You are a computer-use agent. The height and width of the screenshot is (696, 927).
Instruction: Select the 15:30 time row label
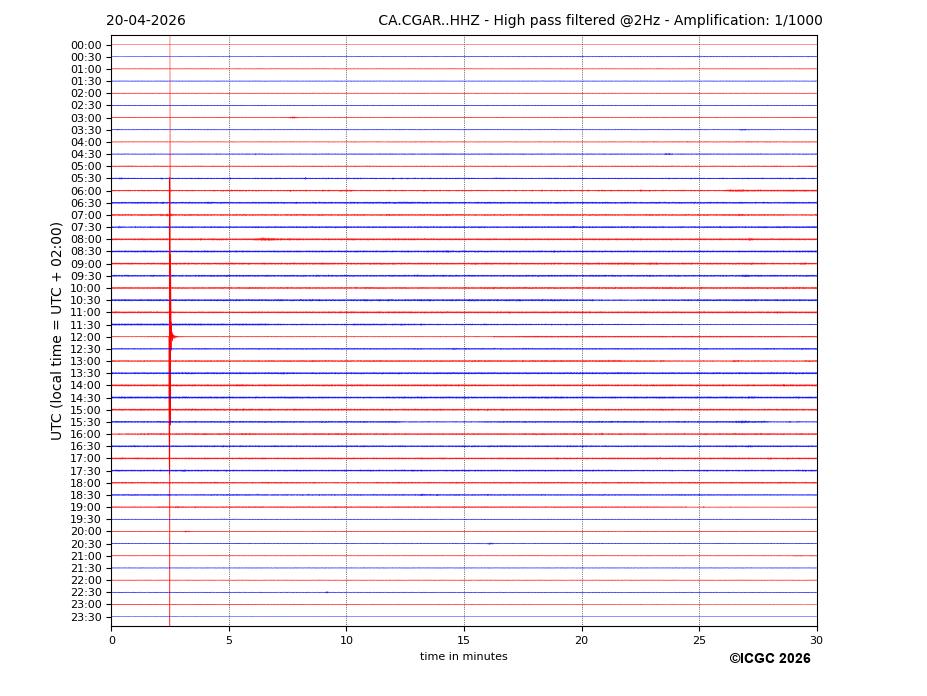(x=86, y=422)
